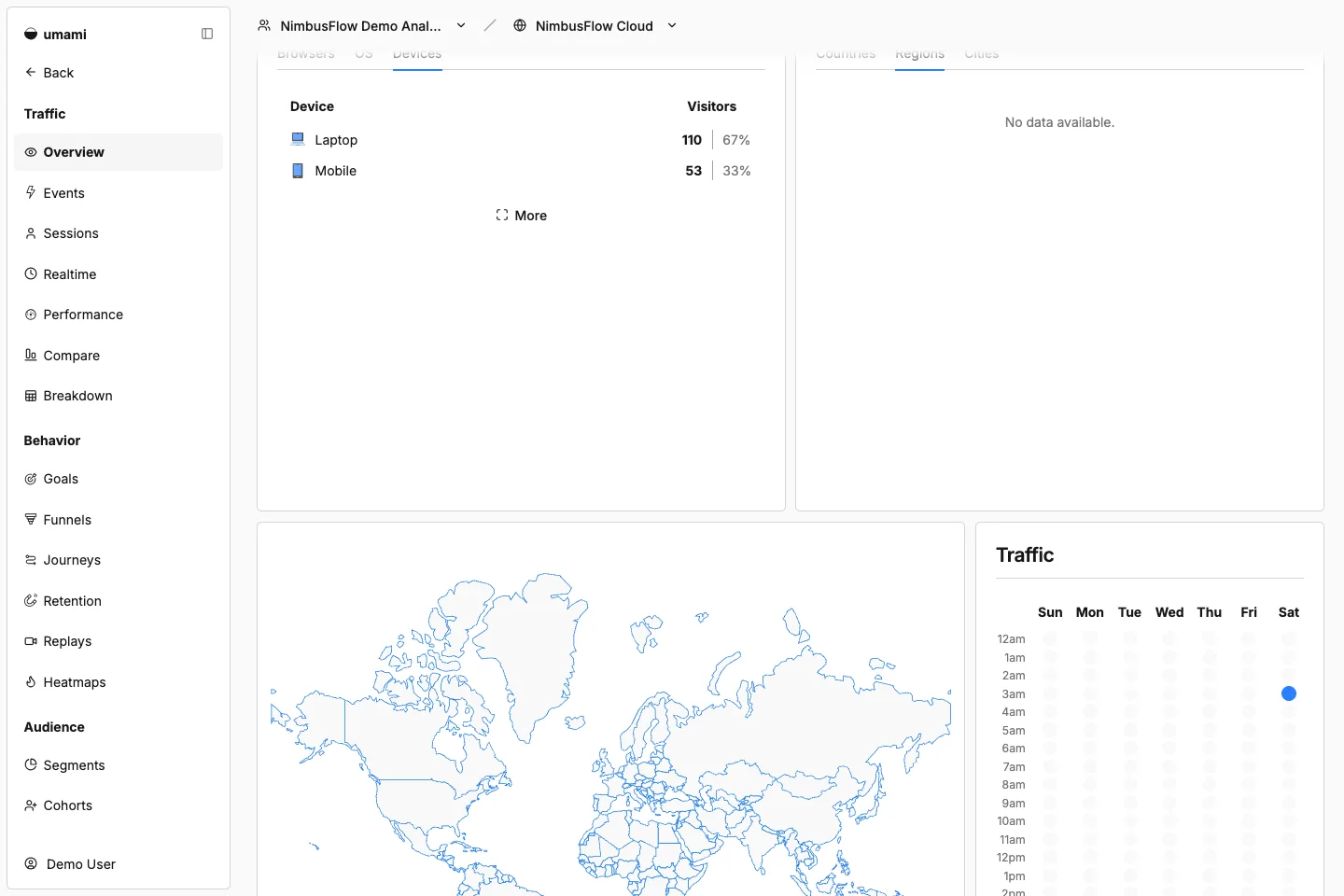
Task: Click the Saturday 3am traffic dot
Action: [x=1289, y=693]
